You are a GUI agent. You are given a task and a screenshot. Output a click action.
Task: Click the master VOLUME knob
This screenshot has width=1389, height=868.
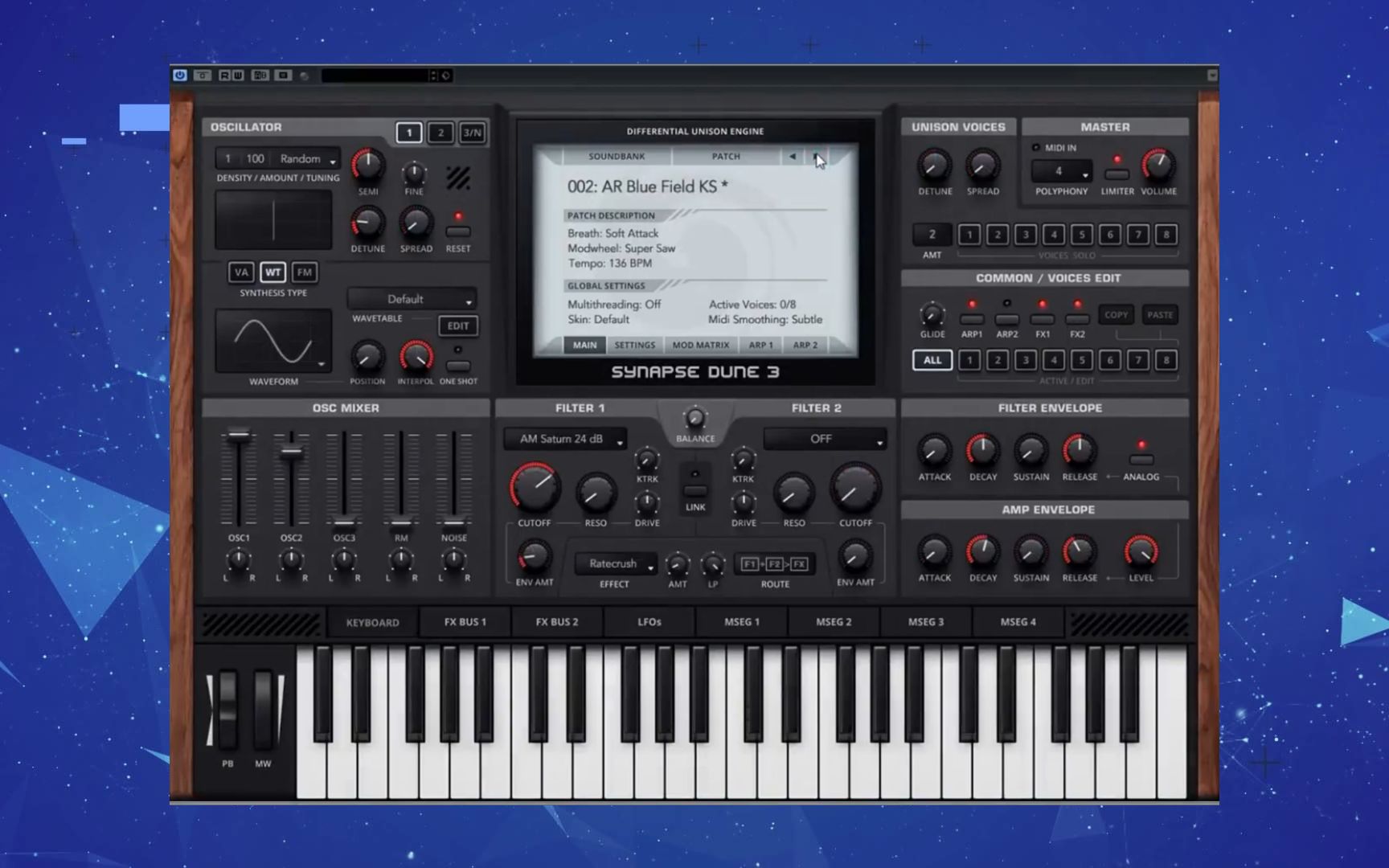coord(1157,165)
